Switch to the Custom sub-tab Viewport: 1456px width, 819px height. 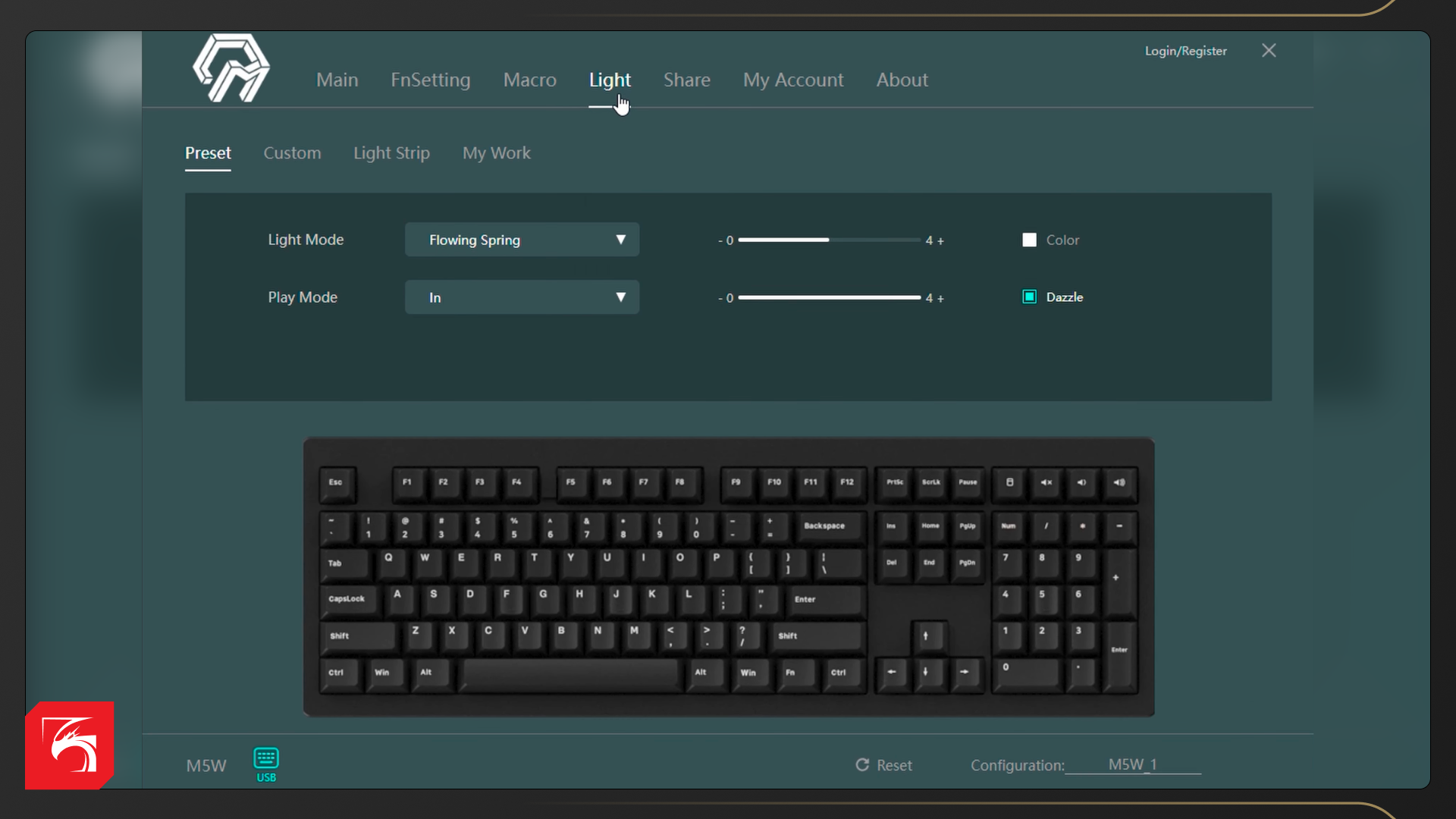(x=292, y=153)
